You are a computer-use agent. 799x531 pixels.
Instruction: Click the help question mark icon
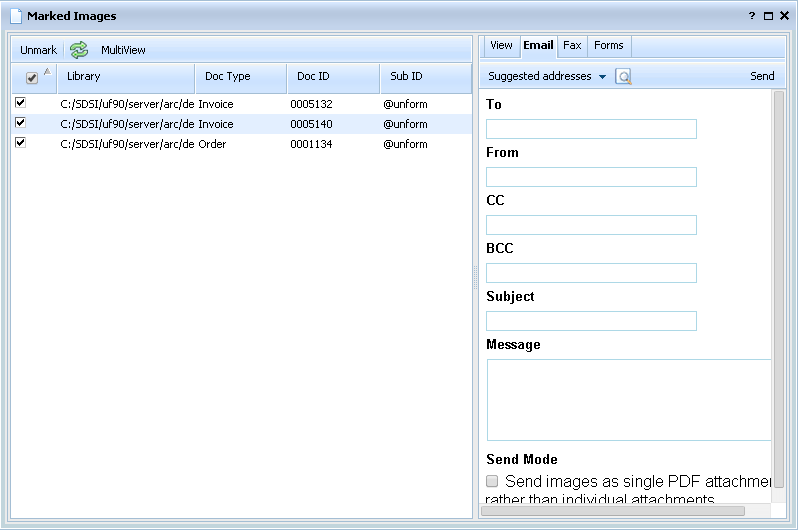752,16
